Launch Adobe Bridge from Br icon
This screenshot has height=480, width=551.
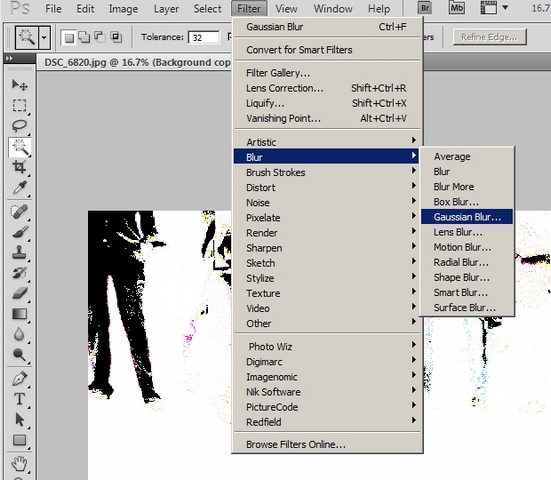point(425,8)
